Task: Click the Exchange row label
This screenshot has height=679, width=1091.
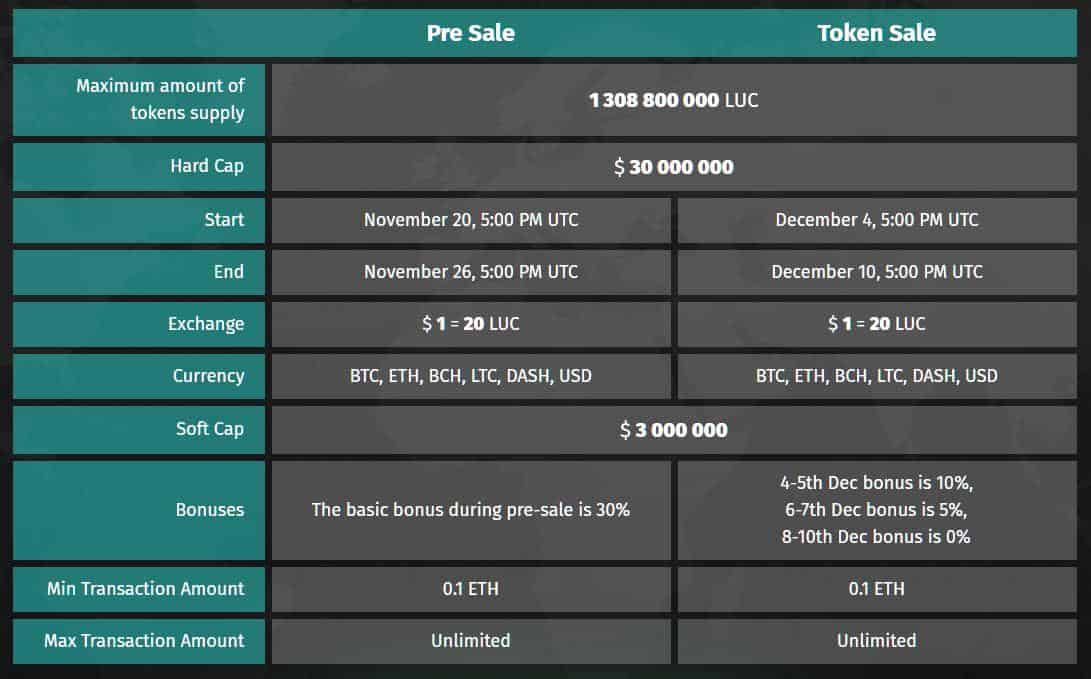Action: tap(206, 324)
